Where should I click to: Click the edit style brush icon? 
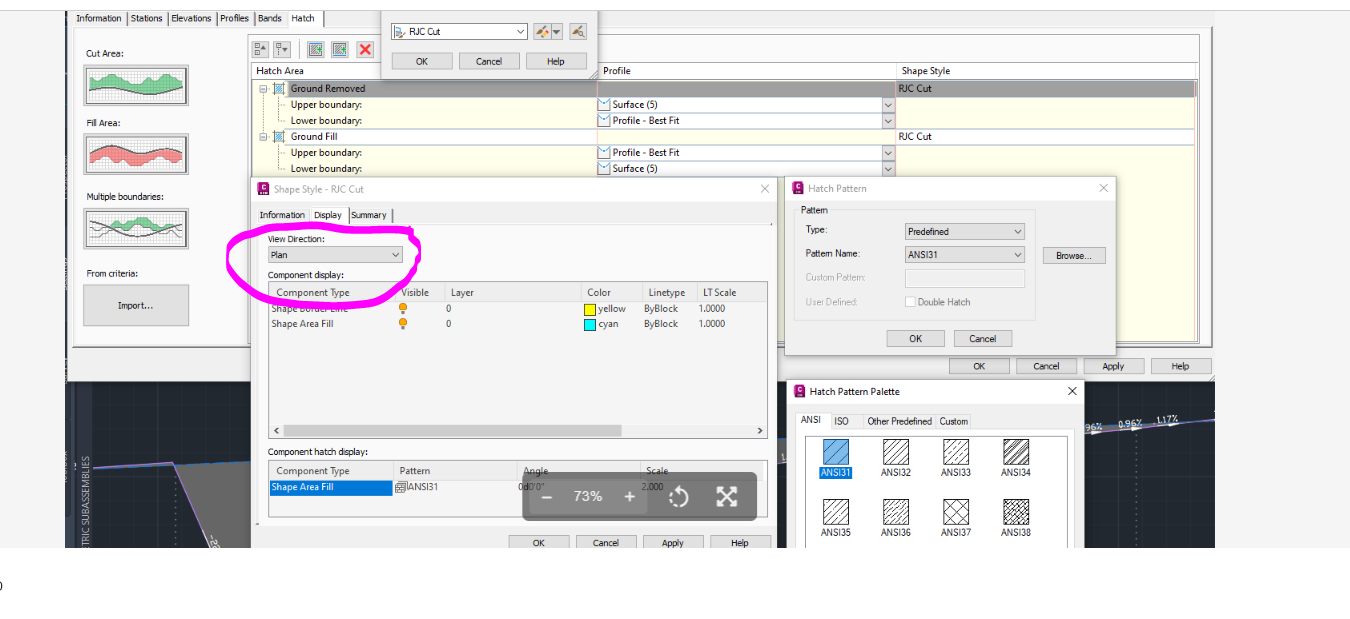(542, 31)
